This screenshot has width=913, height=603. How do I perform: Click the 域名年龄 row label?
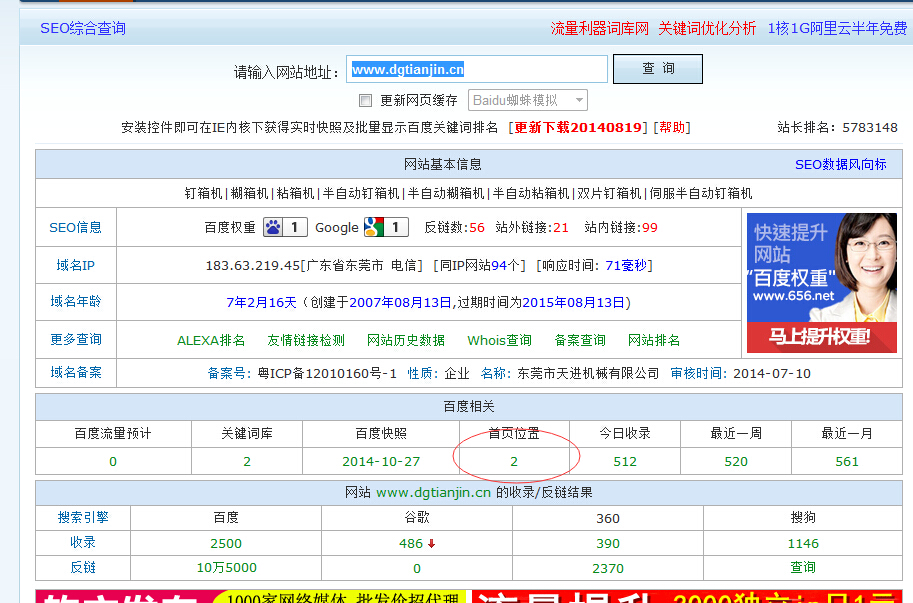(76, 302)
